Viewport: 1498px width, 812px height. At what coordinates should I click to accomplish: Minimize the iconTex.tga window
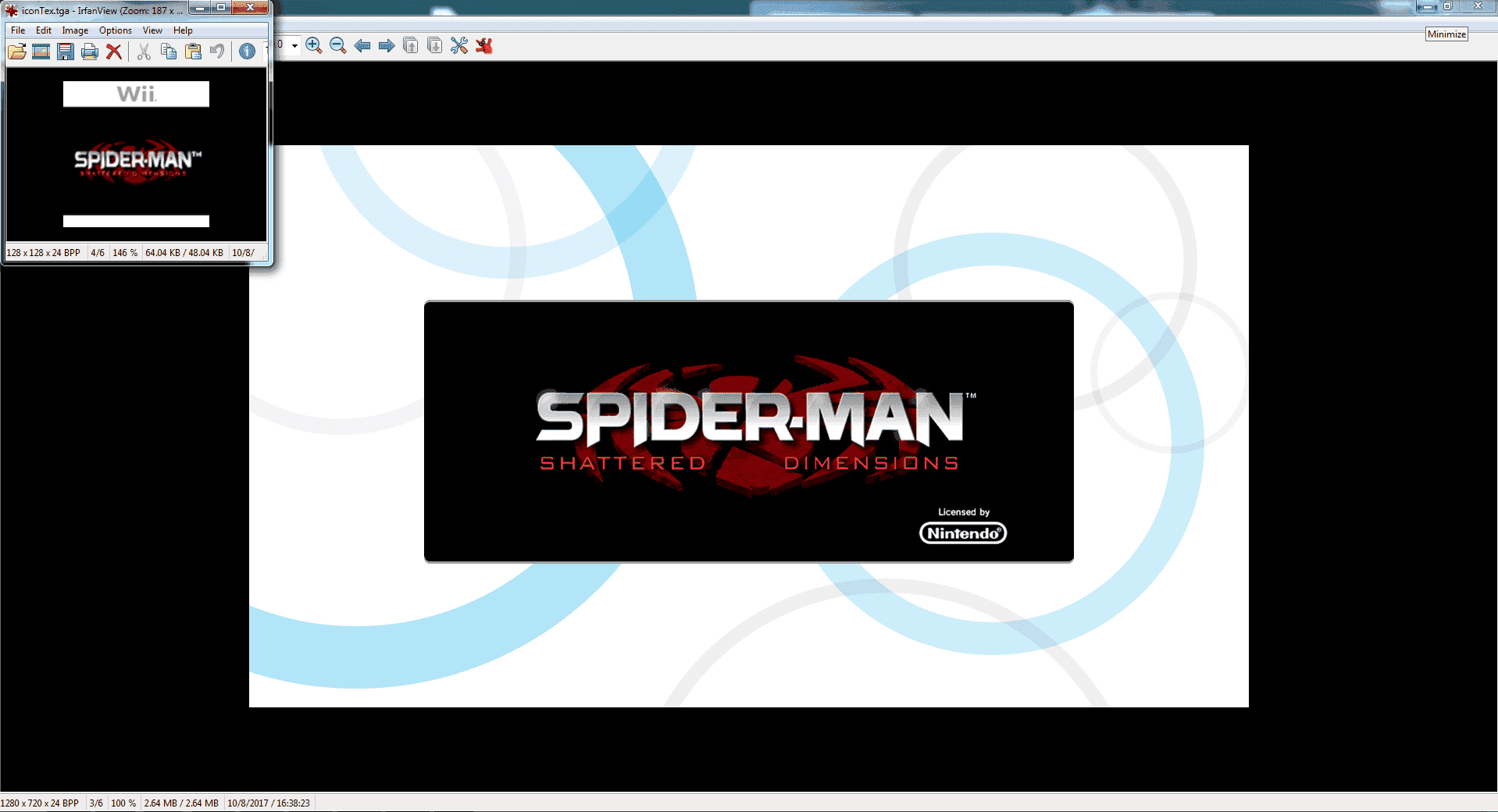[201, 8]
